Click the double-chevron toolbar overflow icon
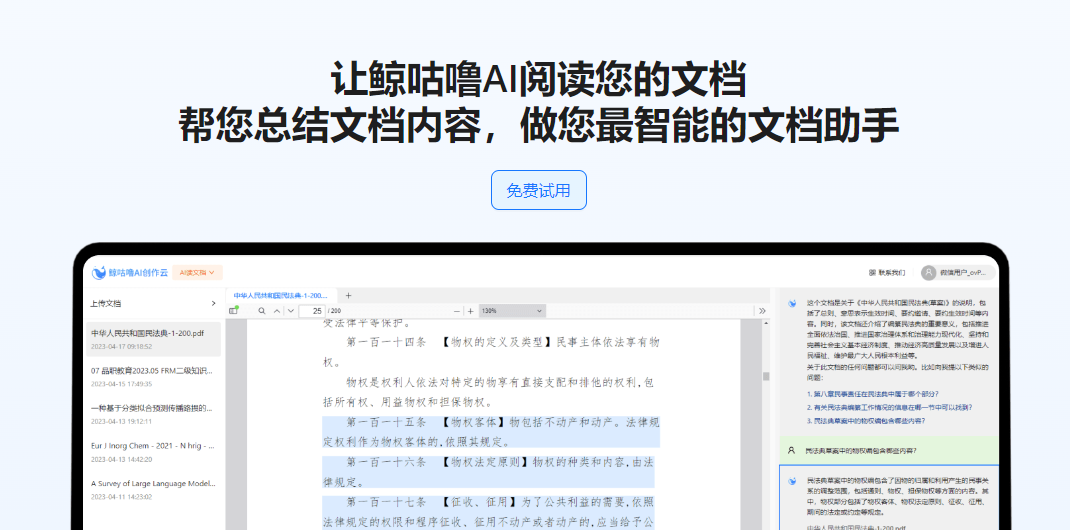 pos(762,310)
